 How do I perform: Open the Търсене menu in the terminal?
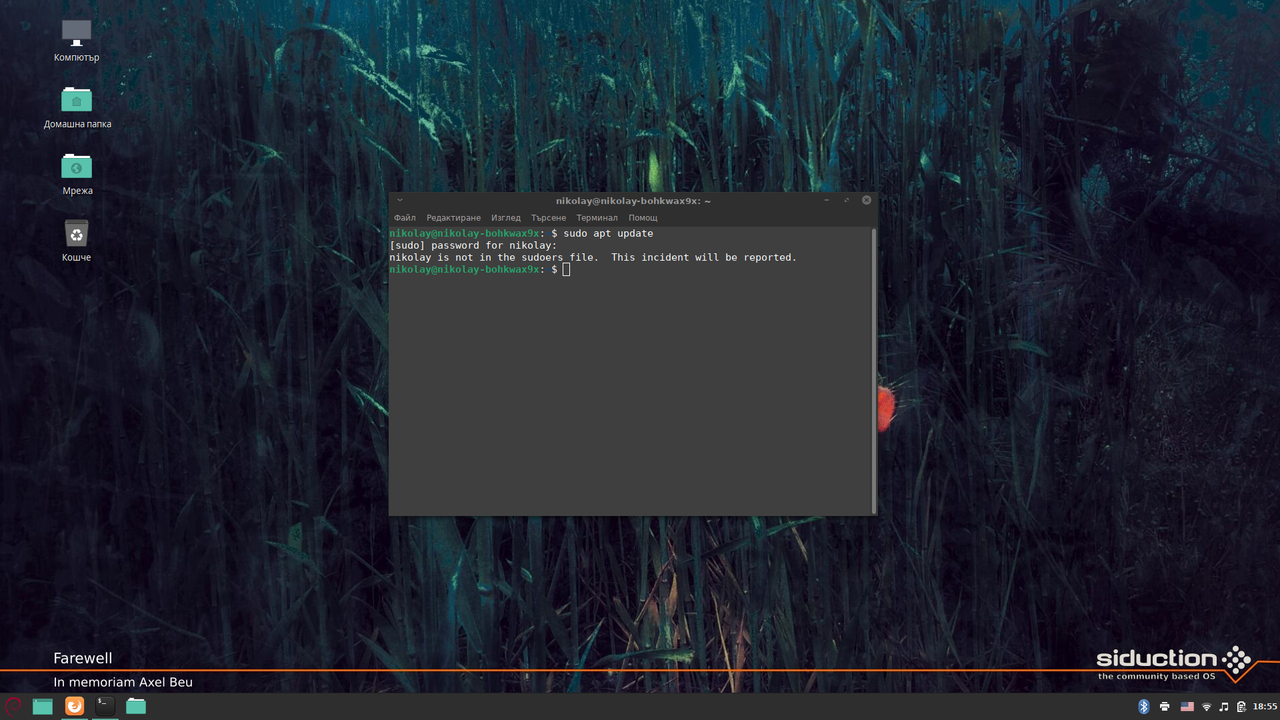click(549, 217)
